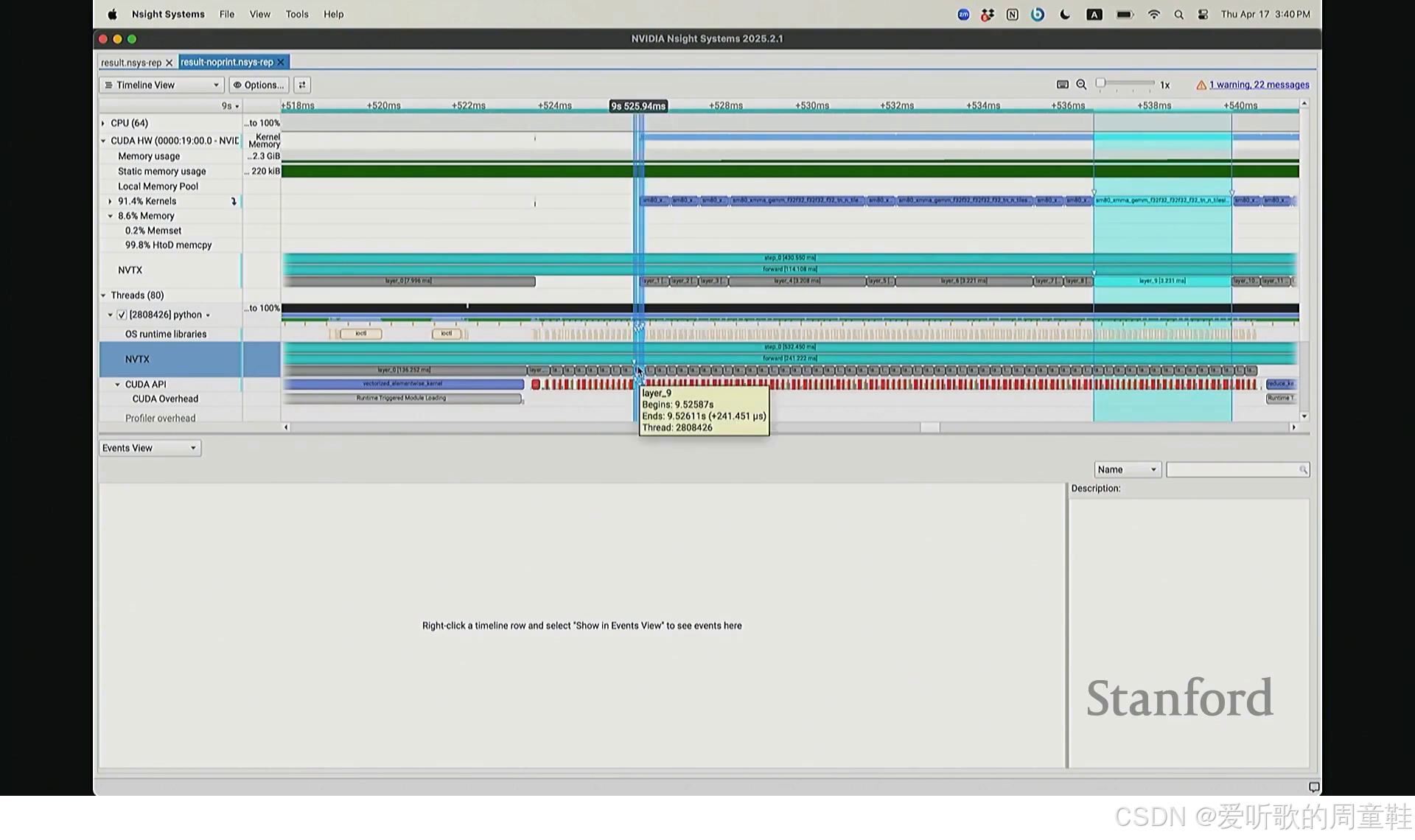Open the Tools menu
Screen dimensions: 1415x840
(x=297, y=14)
